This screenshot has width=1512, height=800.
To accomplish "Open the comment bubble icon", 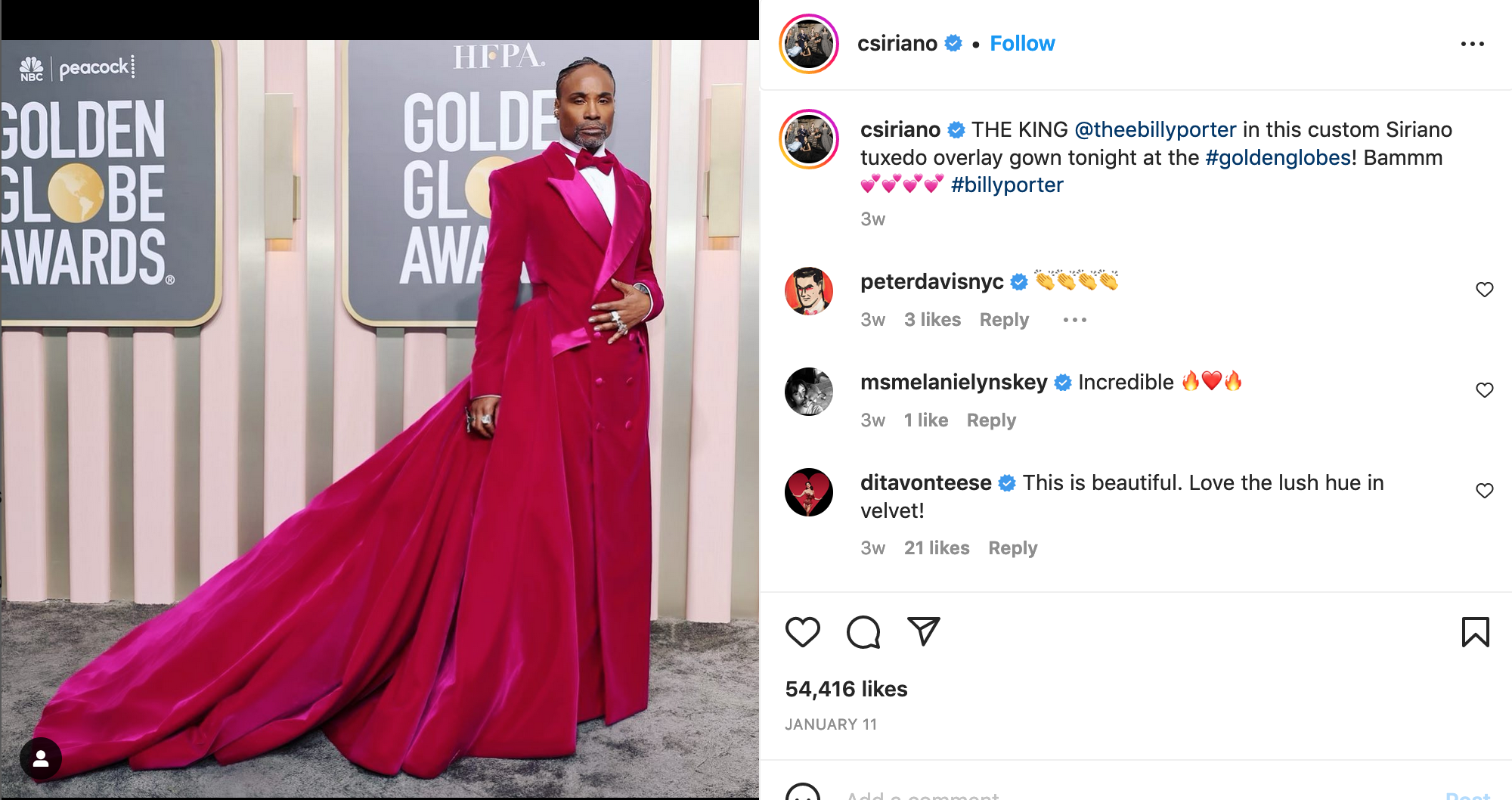I will 863,632.
